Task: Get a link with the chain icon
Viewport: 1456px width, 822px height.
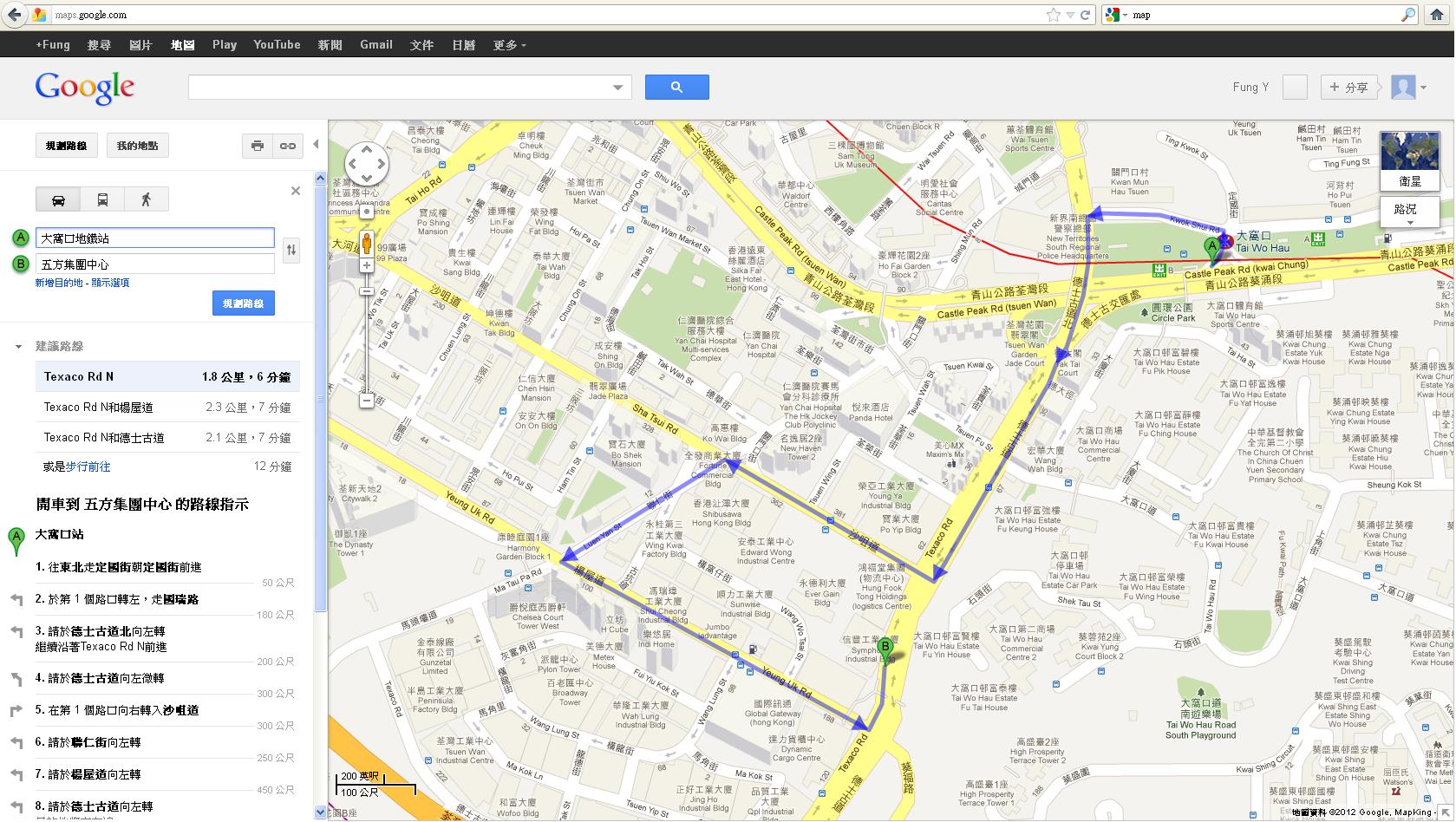Action: [x=287, y=146]
